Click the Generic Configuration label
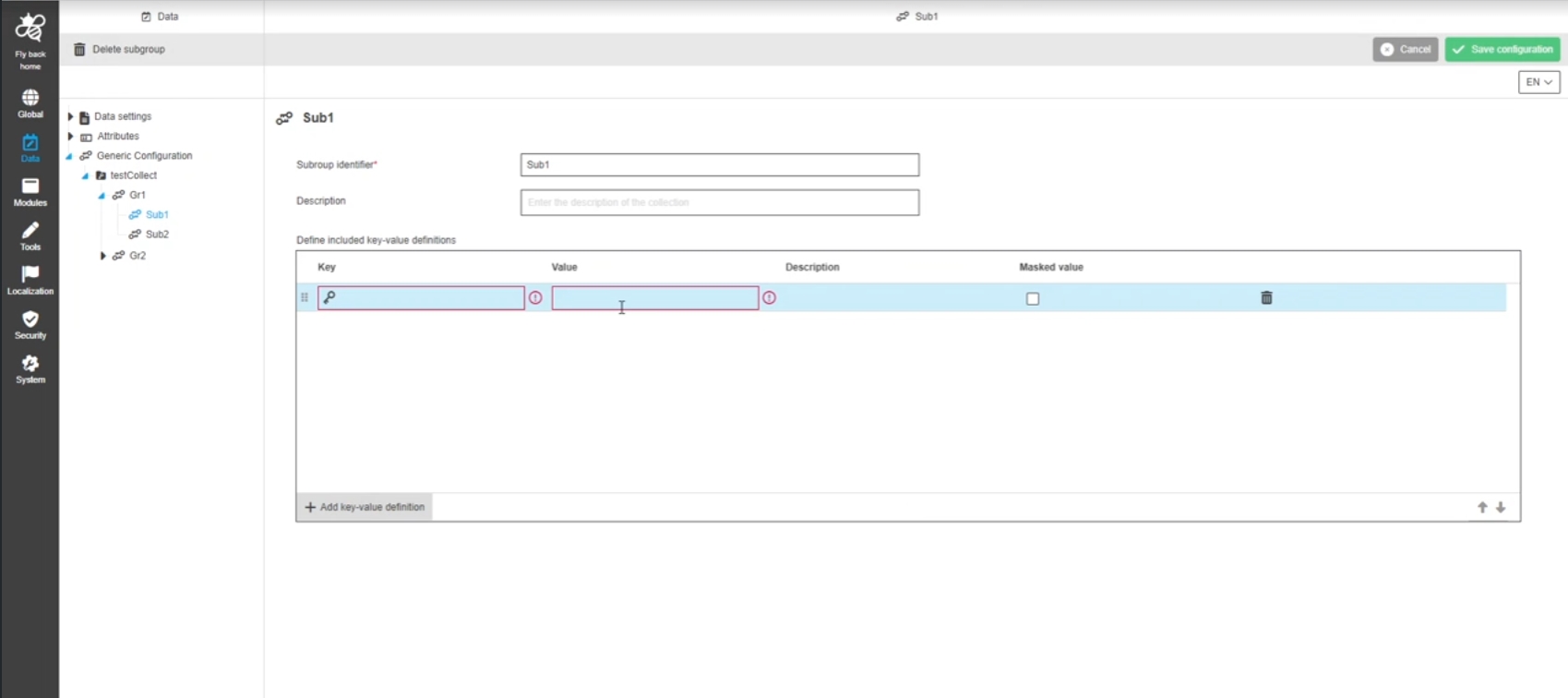 145,156
